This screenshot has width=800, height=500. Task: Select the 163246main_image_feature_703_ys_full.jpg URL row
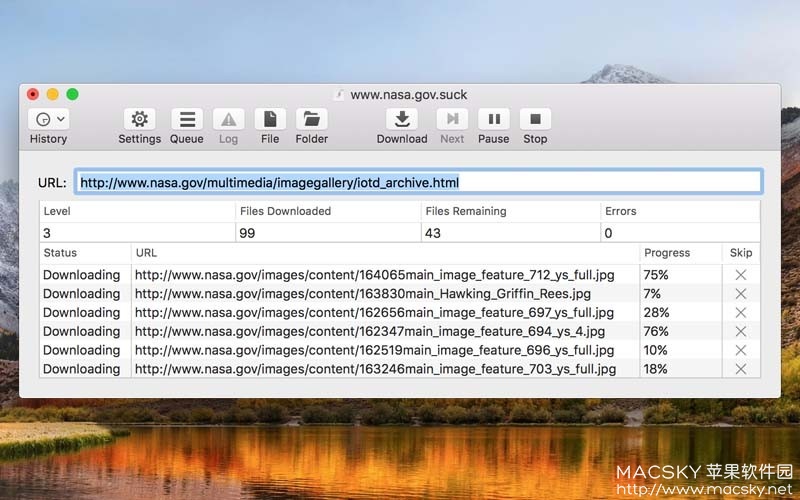(376, 369)
